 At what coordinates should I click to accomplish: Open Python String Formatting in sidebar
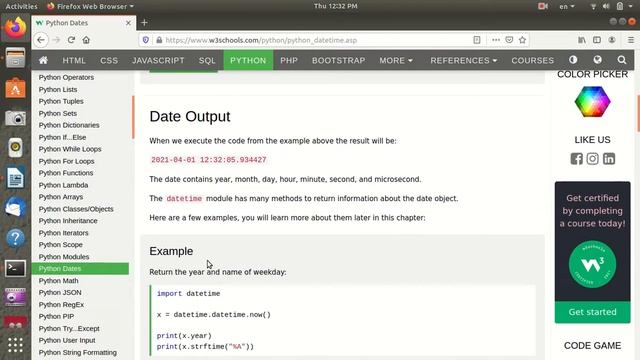(x=78, y=352)
